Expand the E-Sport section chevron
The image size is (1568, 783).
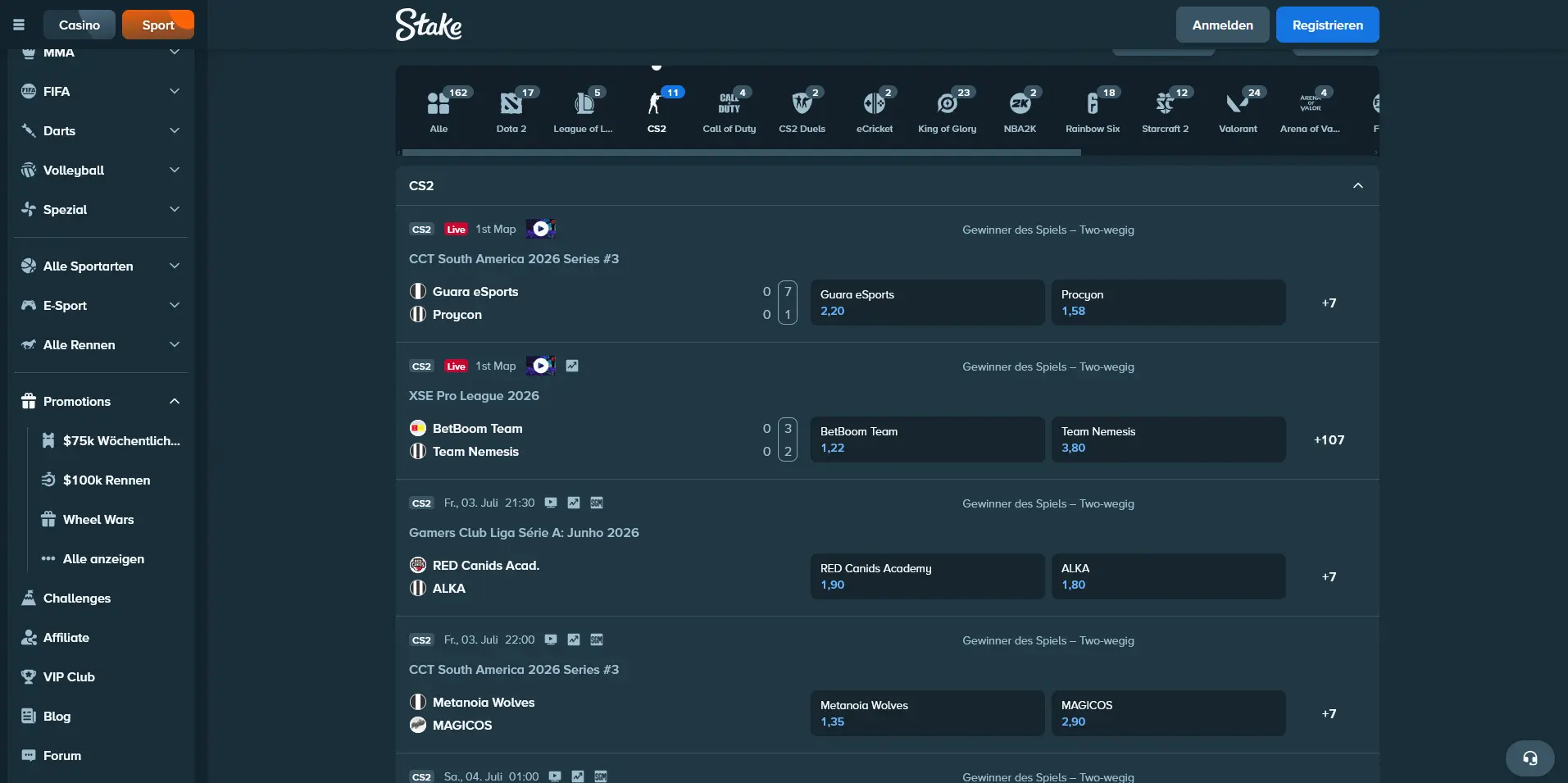pyautogui.click(x=175, y=305)
